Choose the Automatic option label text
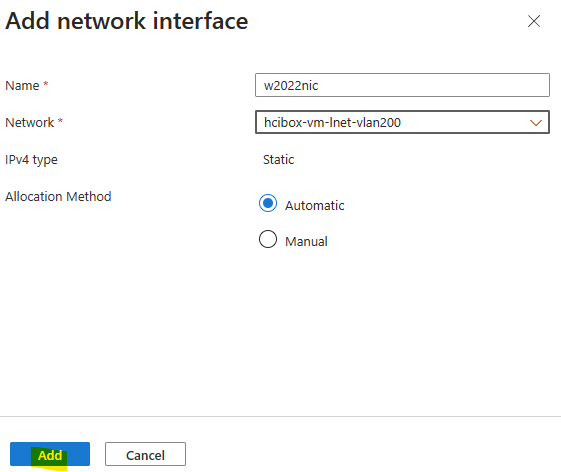The height and width of the screenshot is (472, 561). pyautogui.click(x=314, y=205)
